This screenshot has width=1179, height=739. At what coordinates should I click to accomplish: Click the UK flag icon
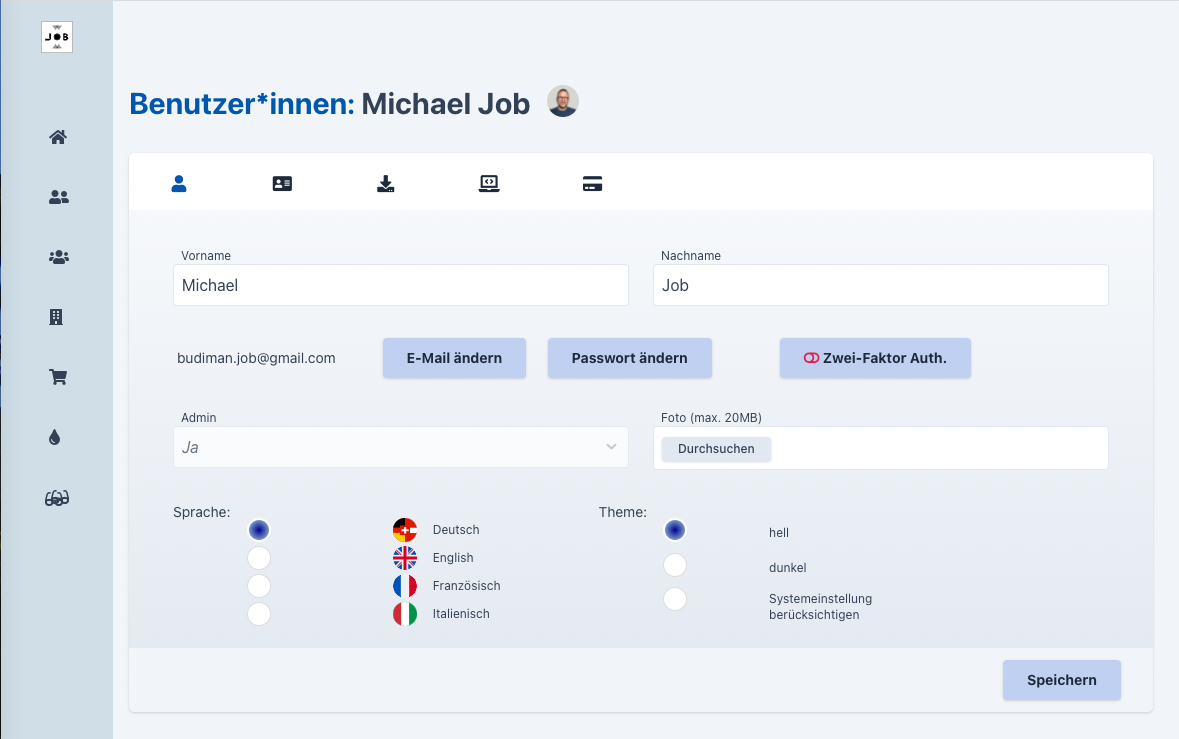405,558
